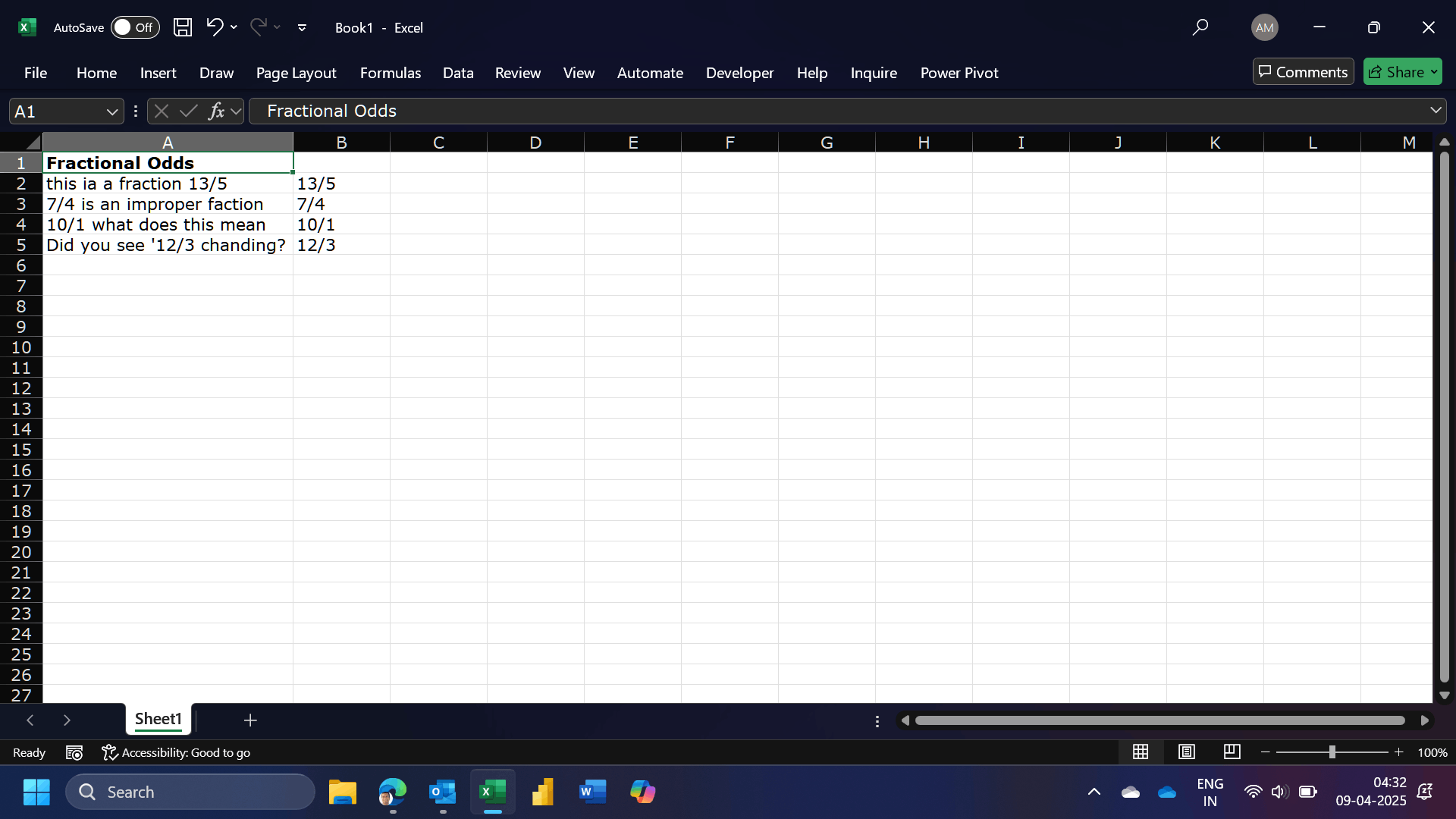Open the Undo history dropdown arrow
This screenshot has height=819, width=1456.
pos(234,27)
